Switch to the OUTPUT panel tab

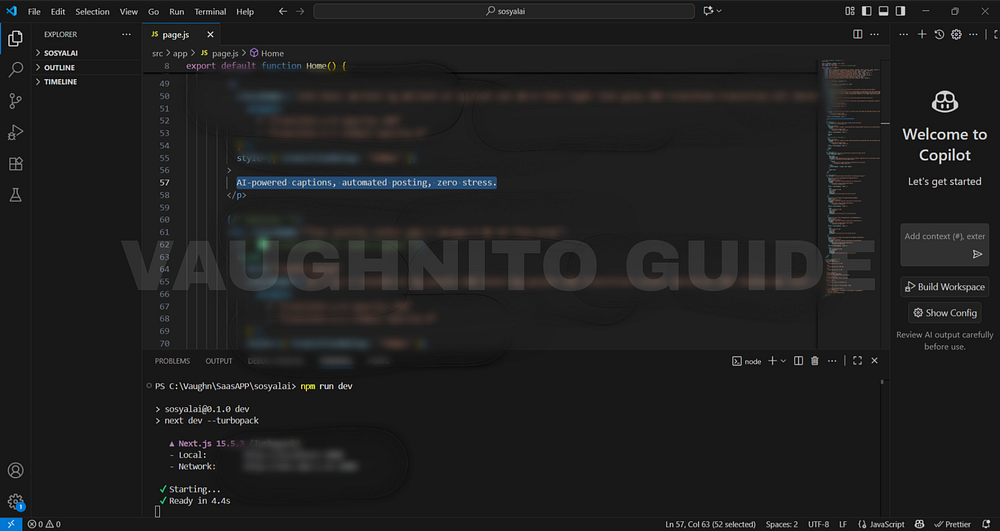219,361
